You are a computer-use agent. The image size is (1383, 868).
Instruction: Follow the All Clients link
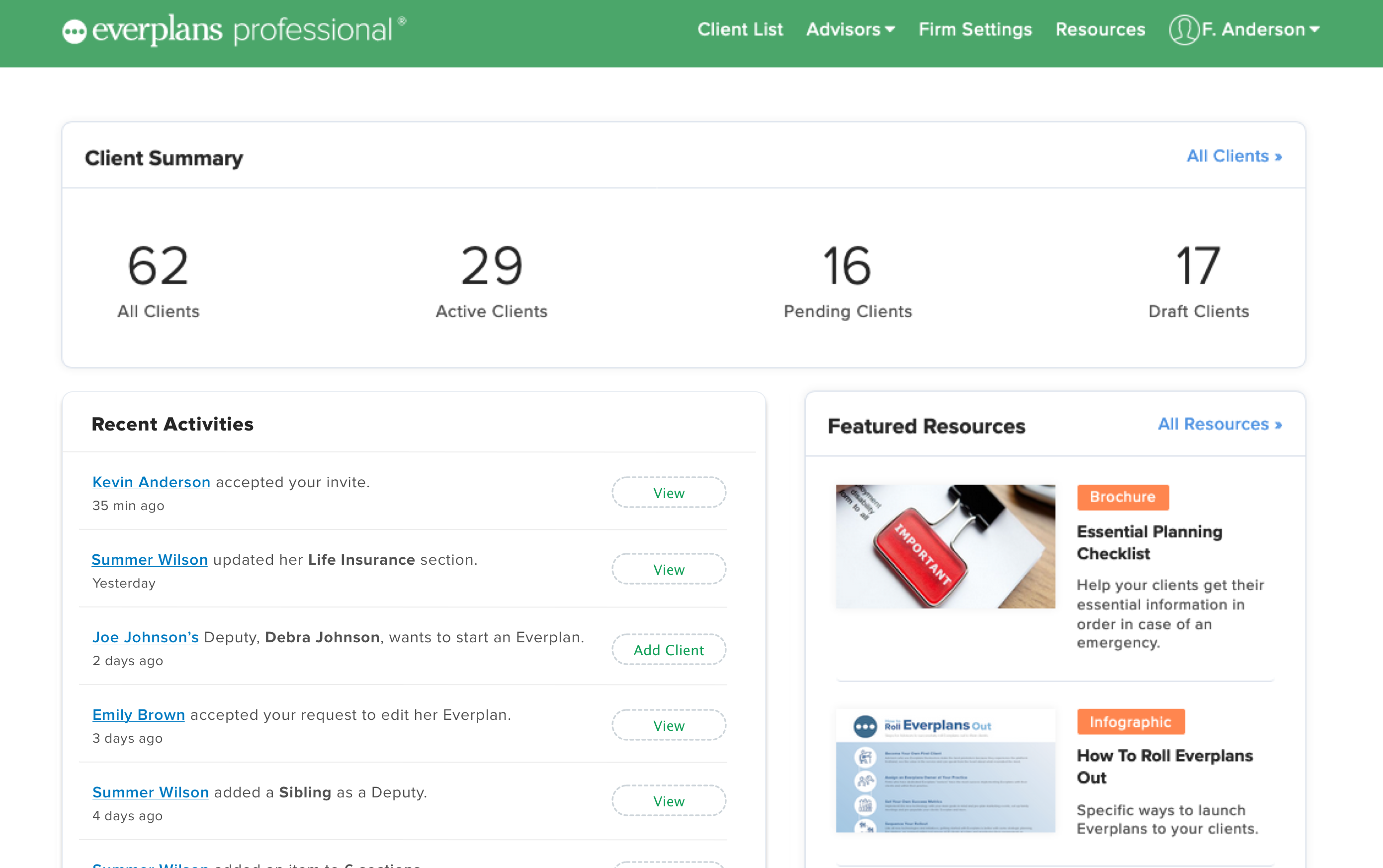point(1234,156)
